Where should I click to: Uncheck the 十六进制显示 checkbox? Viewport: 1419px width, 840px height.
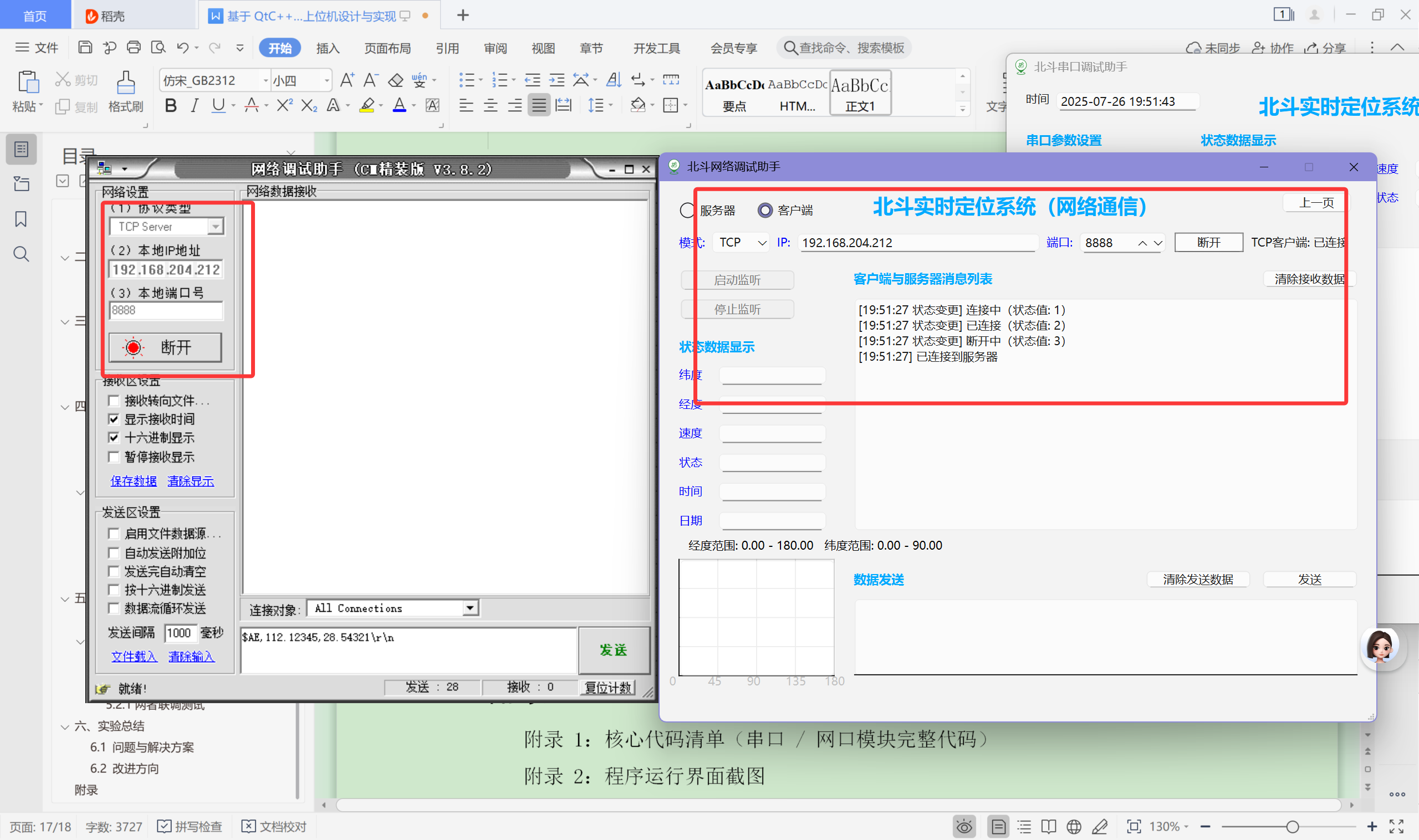point(114,438)
